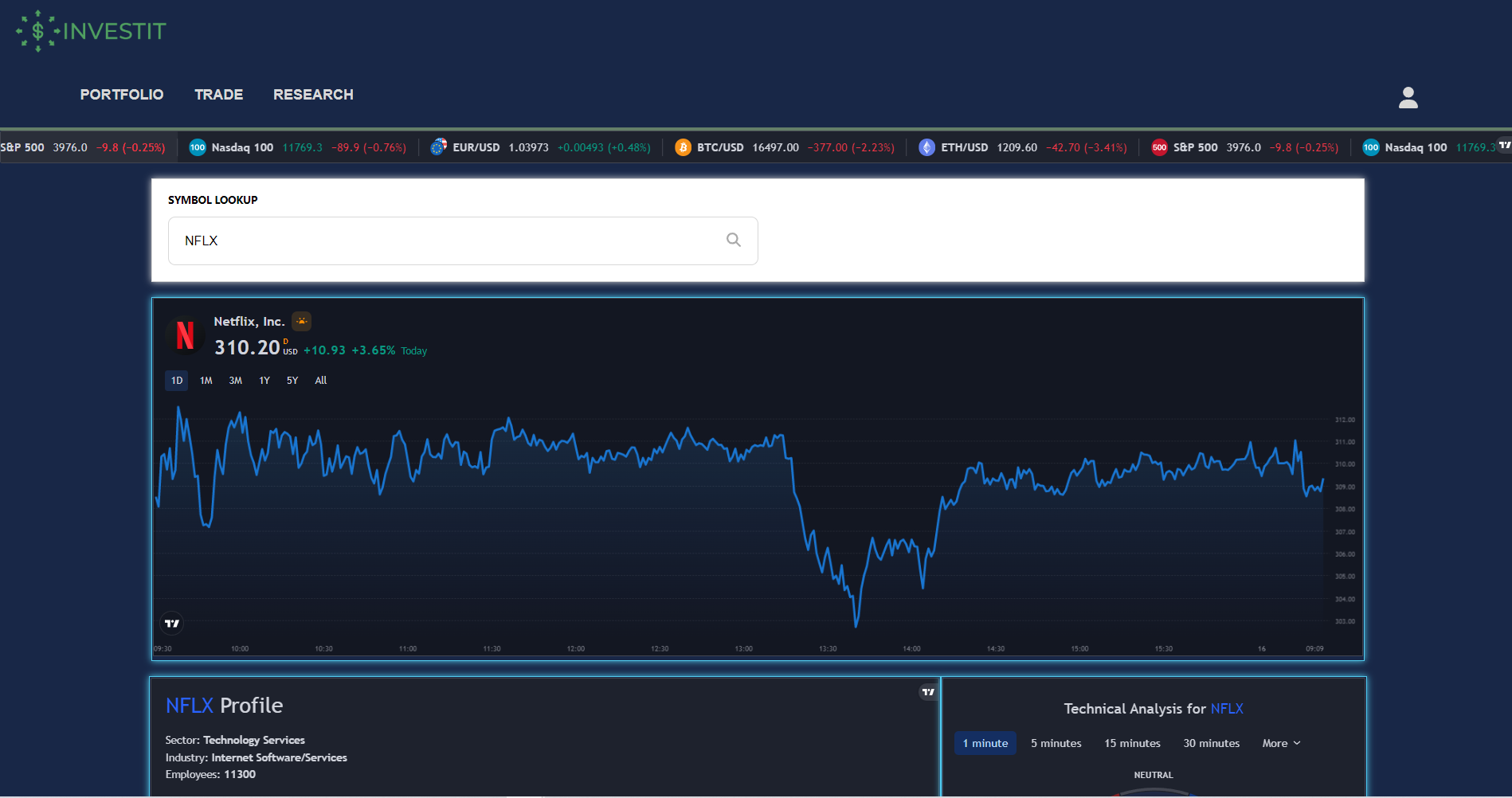Screen dimensions: 1512x798
Task: Click the S&P 500 badge in ticker
Action: (x=1160, y=147)
